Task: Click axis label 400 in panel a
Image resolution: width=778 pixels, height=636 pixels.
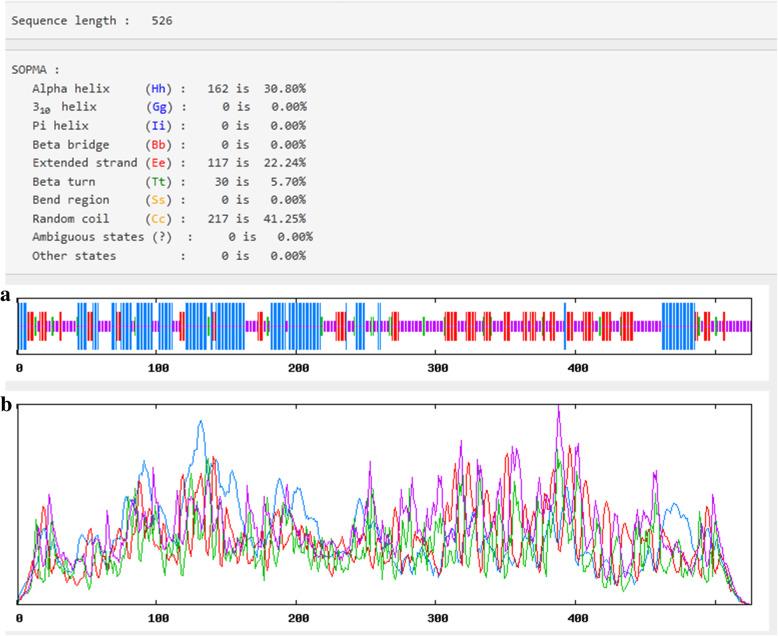Action: click(x=578, y=368)
